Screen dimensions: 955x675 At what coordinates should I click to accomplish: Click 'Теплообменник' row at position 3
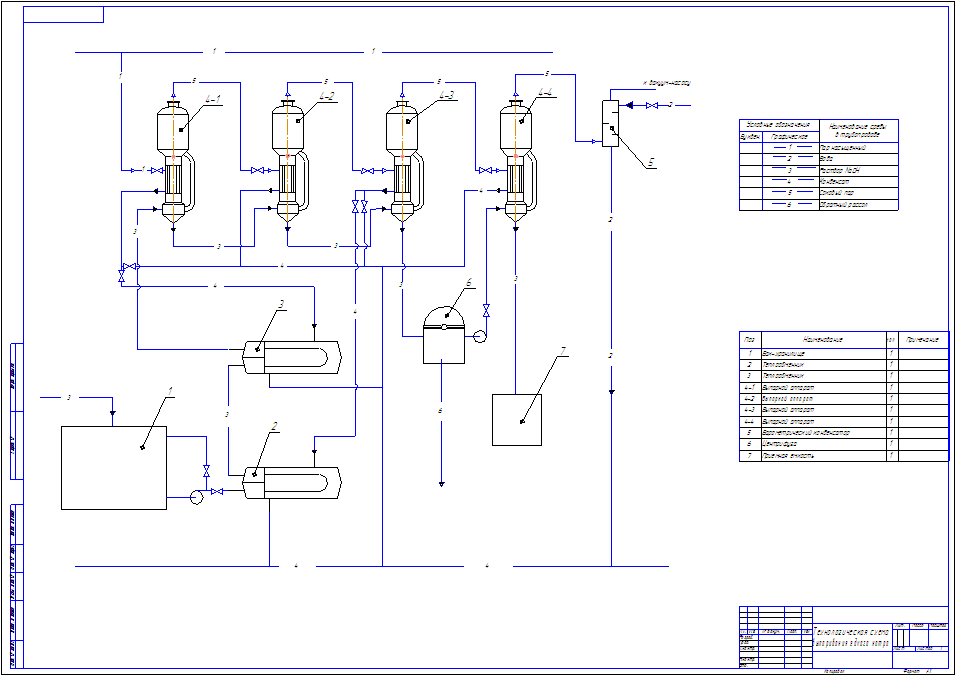click(x=844, y=376)
